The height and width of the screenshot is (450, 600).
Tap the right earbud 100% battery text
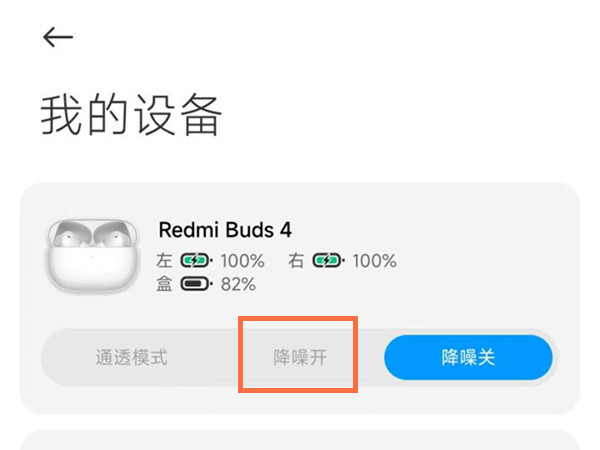(x=374, y=261)
